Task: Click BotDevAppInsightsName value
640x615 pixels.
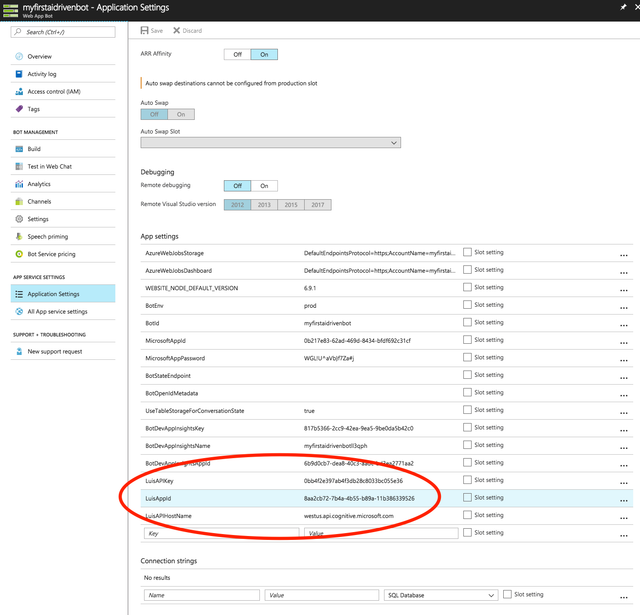Action: (336, 446)
